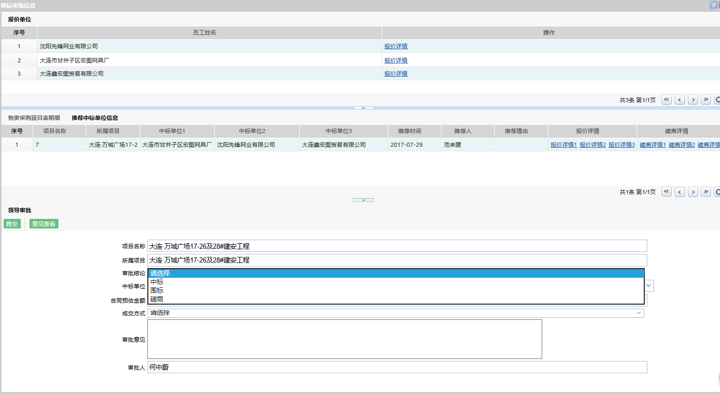Select the 大连市甘井子区宏图网具厂 cell in the top table
The image size is (720, 394).
[209, 60]
